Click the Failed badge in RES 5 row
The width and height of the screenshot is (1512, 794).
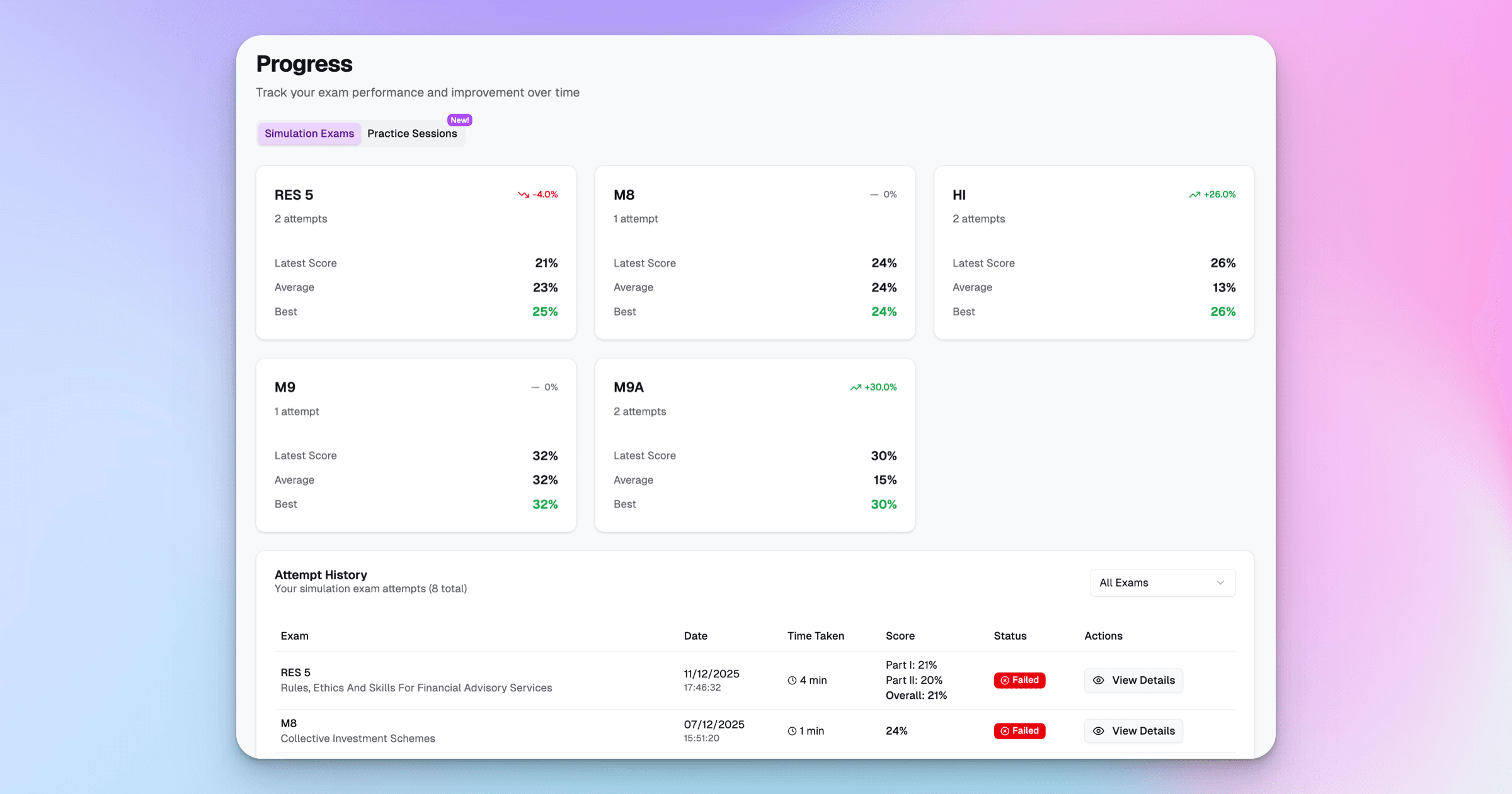(x=1019, y=681)
